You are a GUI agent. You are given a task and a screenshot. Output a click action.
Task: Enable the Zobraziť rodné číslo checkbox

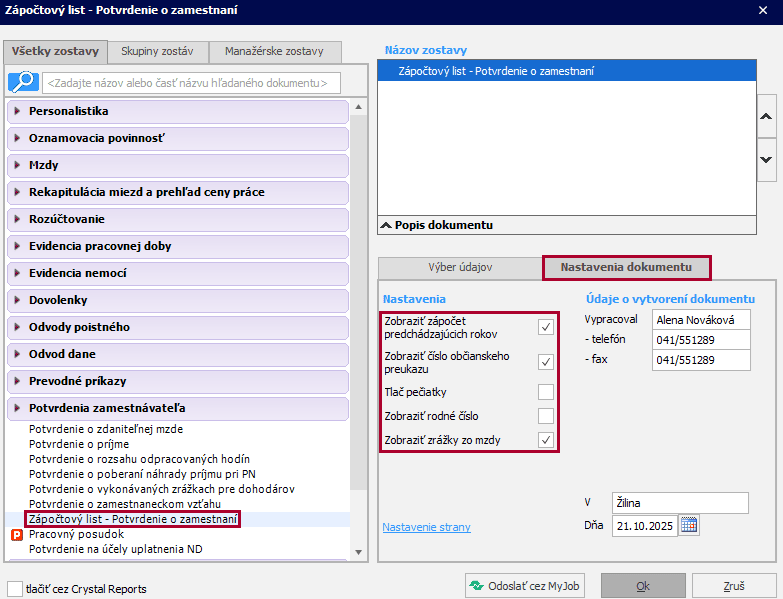pos(545,415)
